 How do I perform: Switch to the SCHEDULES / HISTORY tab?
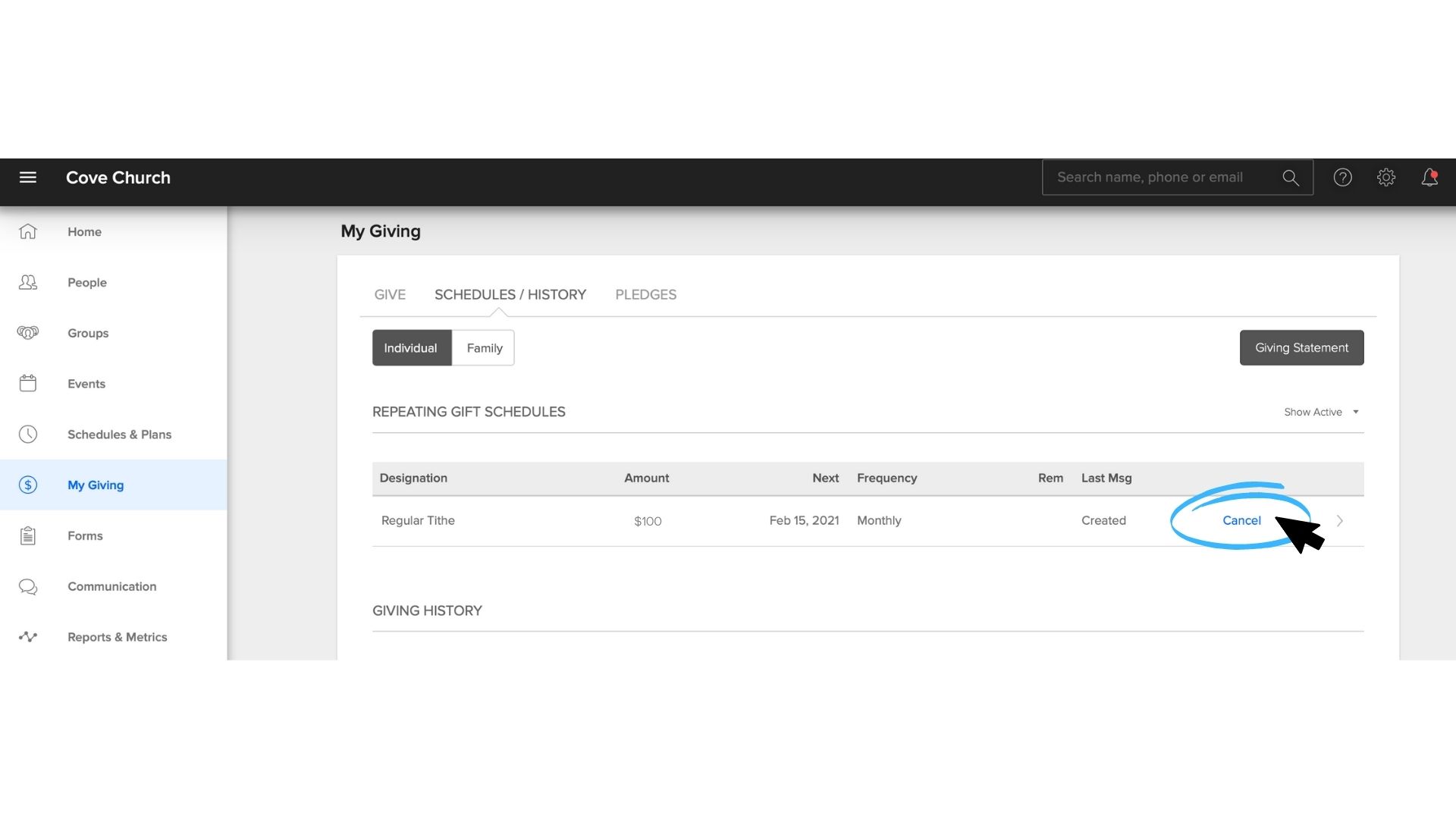510,294
